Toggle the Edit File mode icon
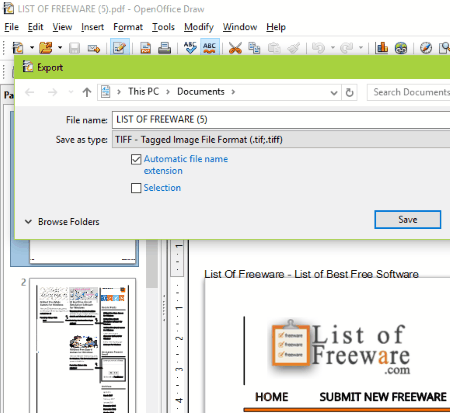Screen dimensions: 450x413 (120, 48)
